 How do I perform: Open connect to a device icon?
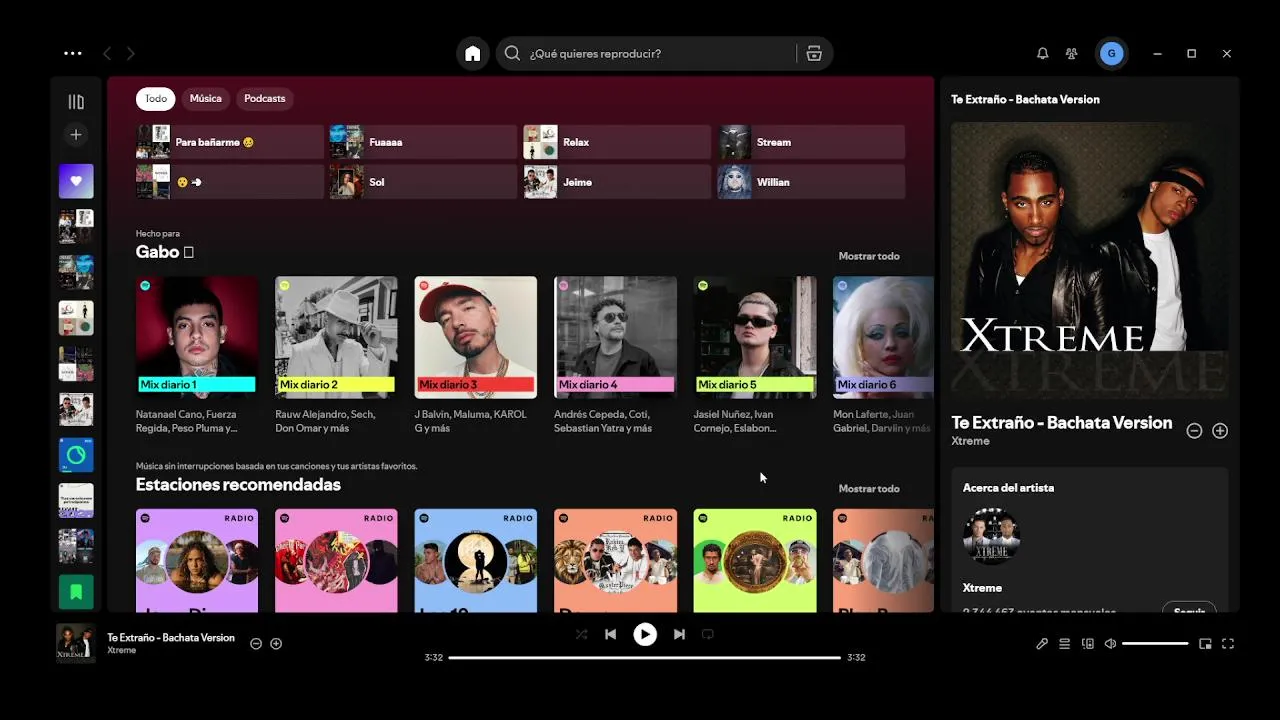point(1088,644)
